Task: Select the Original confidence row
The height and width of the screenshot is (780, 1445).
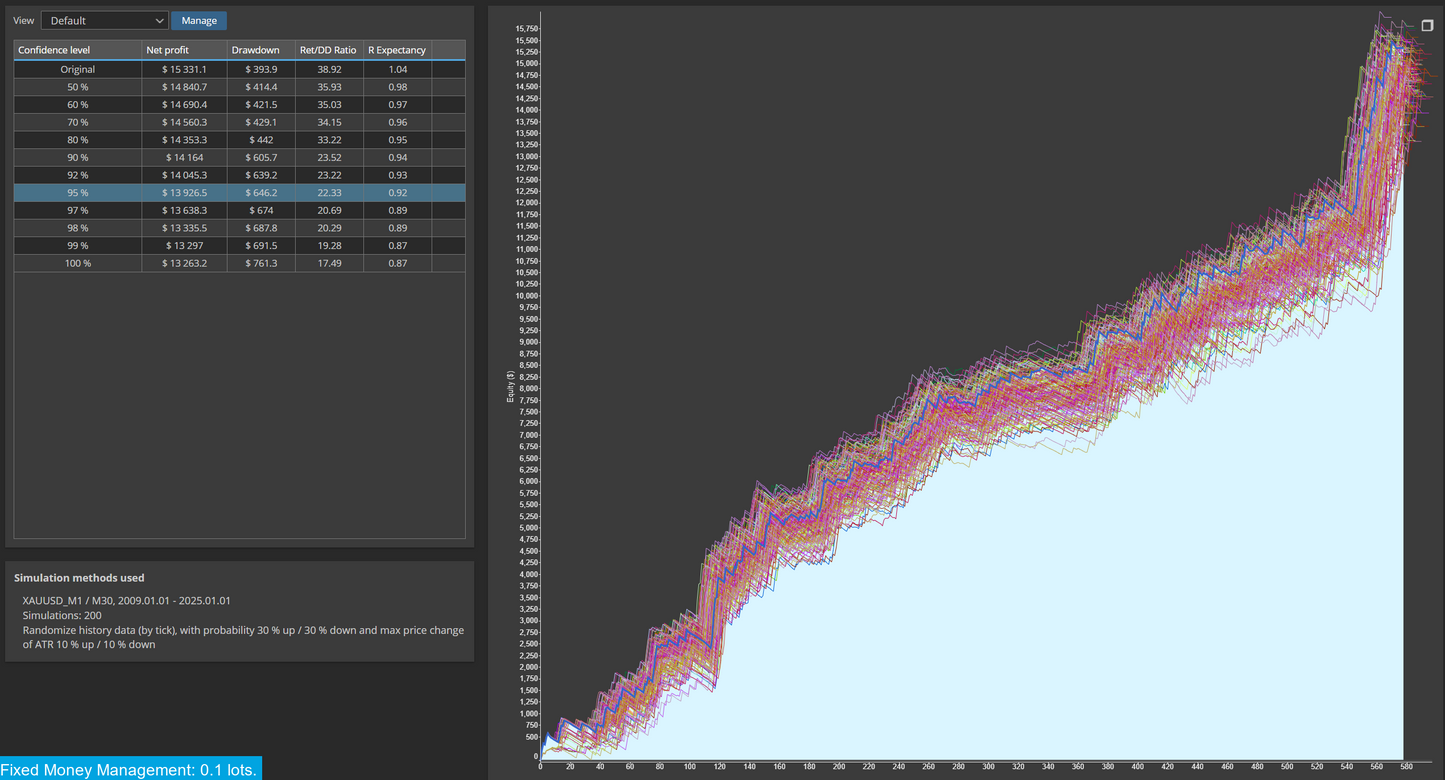Action: (x=239, y=70)
